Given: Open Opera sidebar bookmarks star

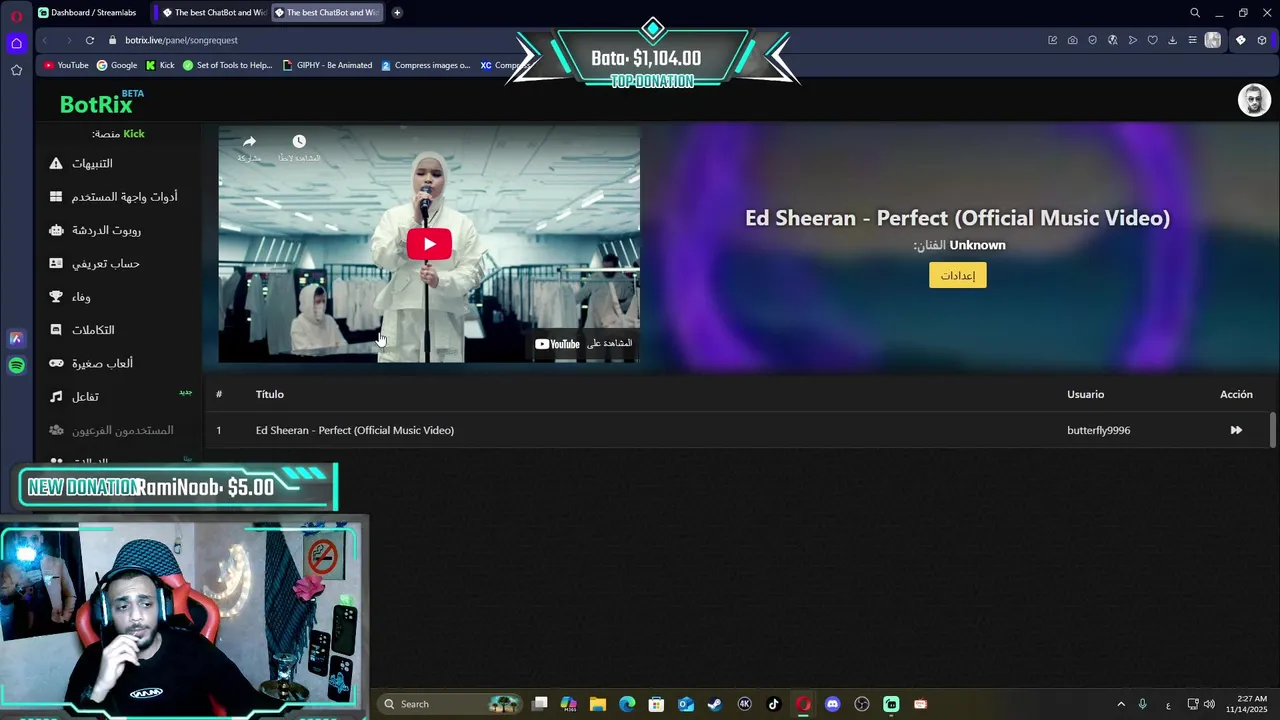Looking at the screenshot, I should (x=16, y=70).
